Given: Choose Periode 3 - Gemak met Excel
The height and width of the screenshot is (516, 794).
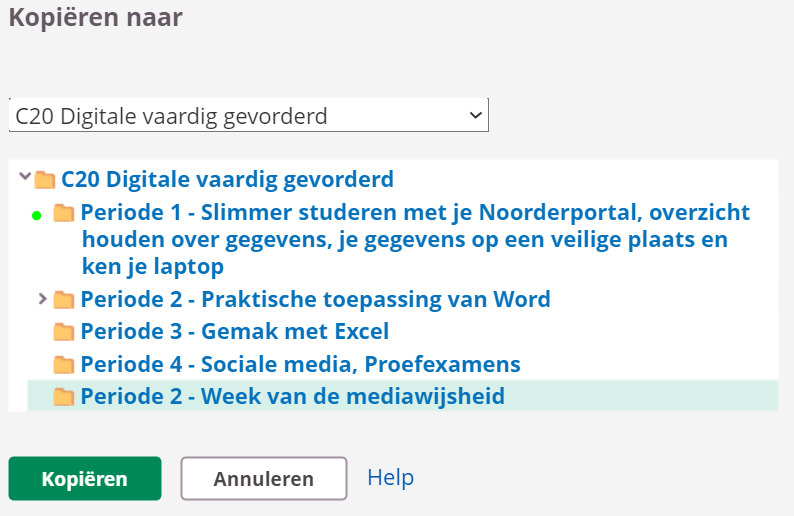Looking at the screenshot, I should (x=234, y=332).
